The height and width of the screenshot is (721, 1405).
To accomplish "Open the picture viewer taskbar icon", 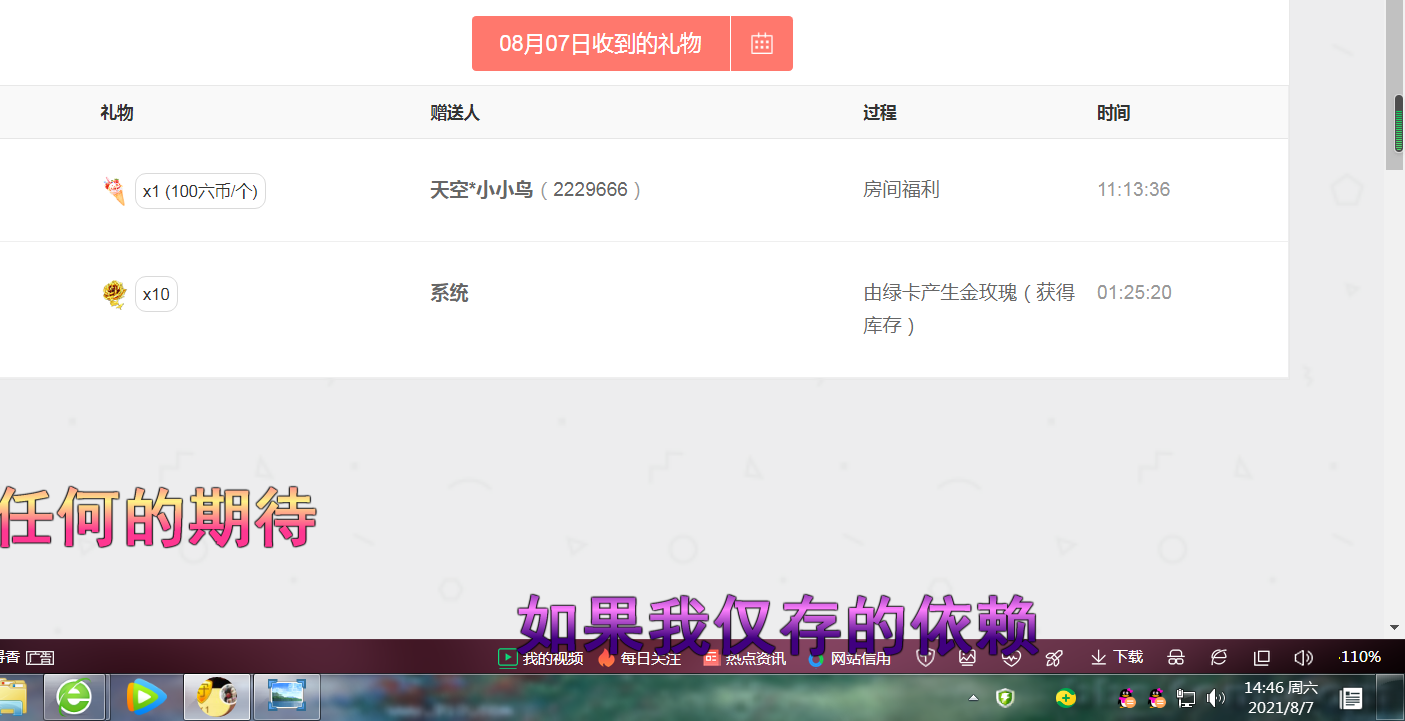I will coord(286,697).
